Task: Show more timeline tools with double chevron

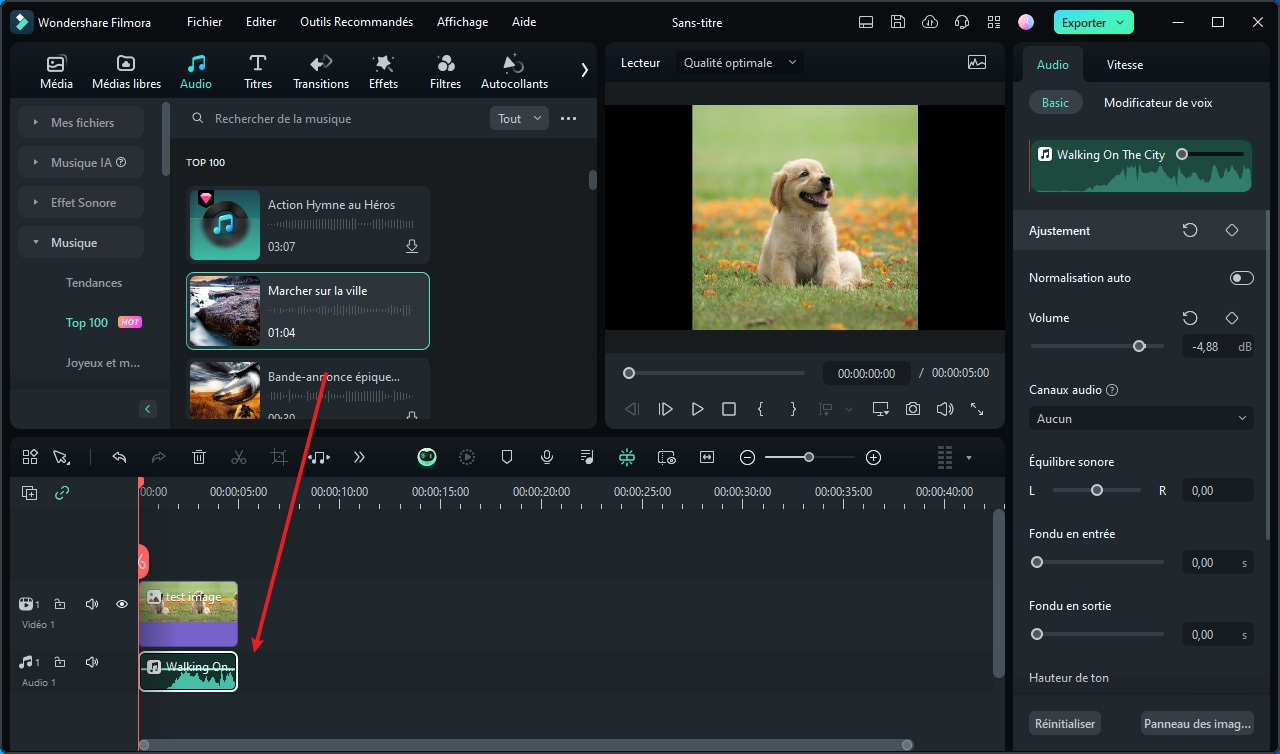Action: [x=359, y=457]
